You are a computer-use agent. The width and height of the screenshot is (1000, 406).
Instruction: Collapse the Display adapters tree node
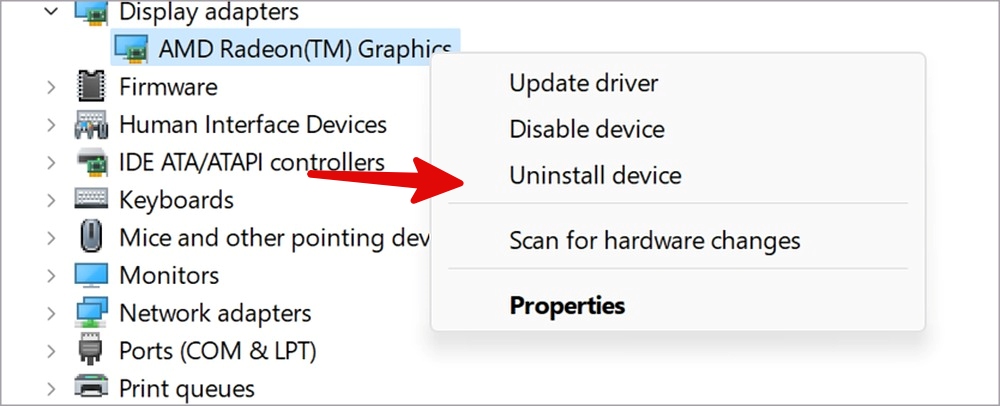click(52, 11)
